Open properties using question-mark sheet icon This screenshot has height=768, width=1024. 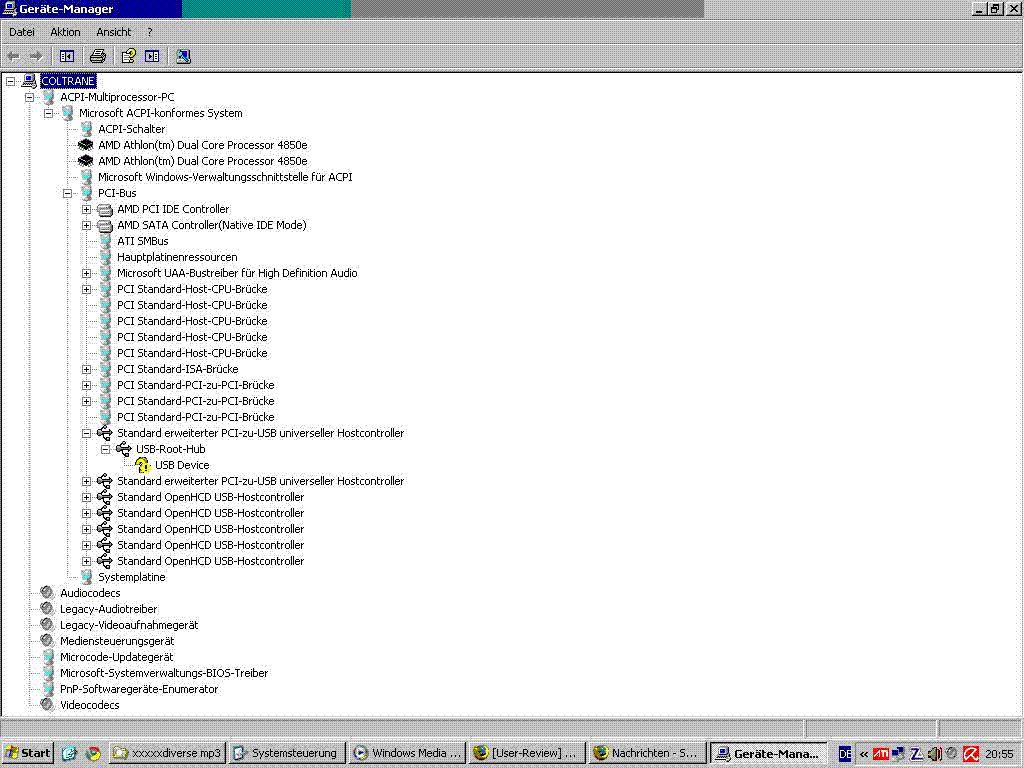[x=129, y=56]
